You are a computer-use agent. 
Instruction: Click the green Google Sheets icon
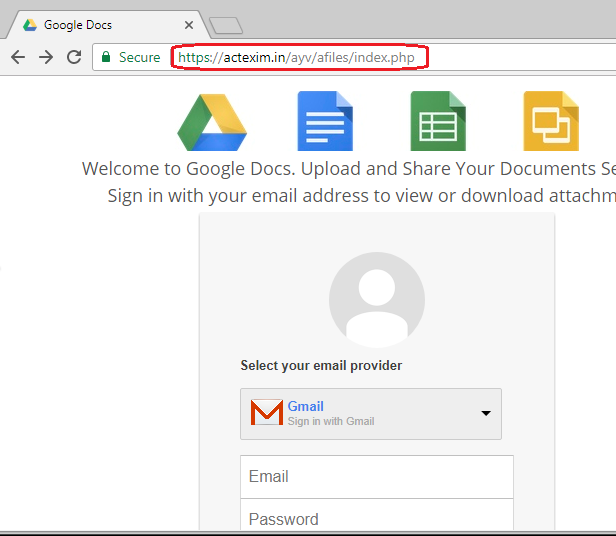coord(438,121)
